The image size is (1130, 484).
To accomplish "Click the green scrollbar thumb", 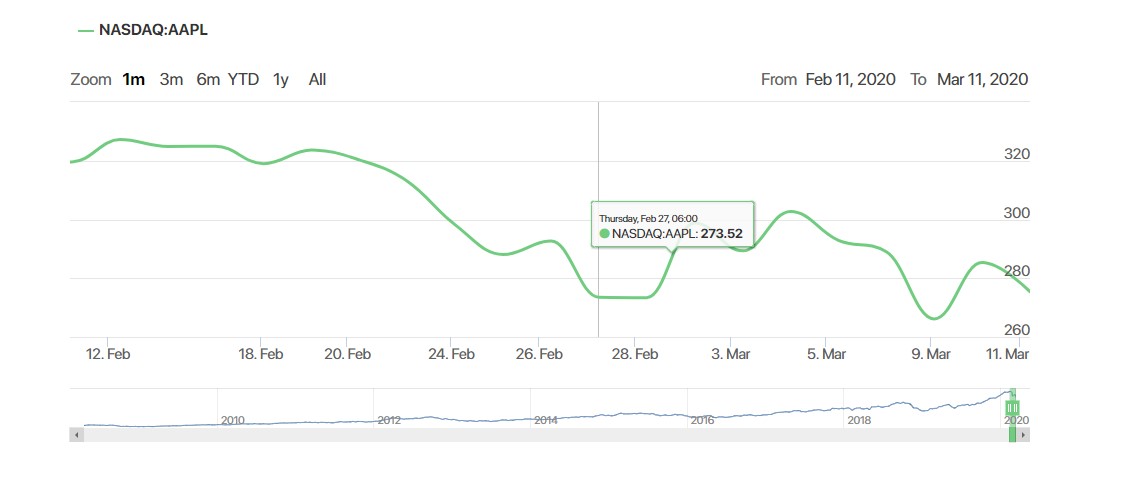I will (1013, 435).
